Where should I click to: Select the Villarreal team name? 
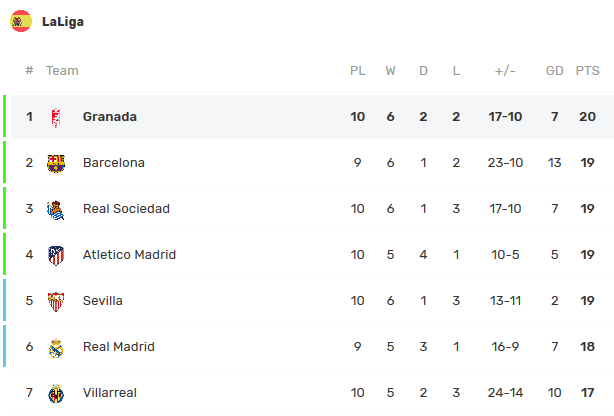tap(110, 393)
